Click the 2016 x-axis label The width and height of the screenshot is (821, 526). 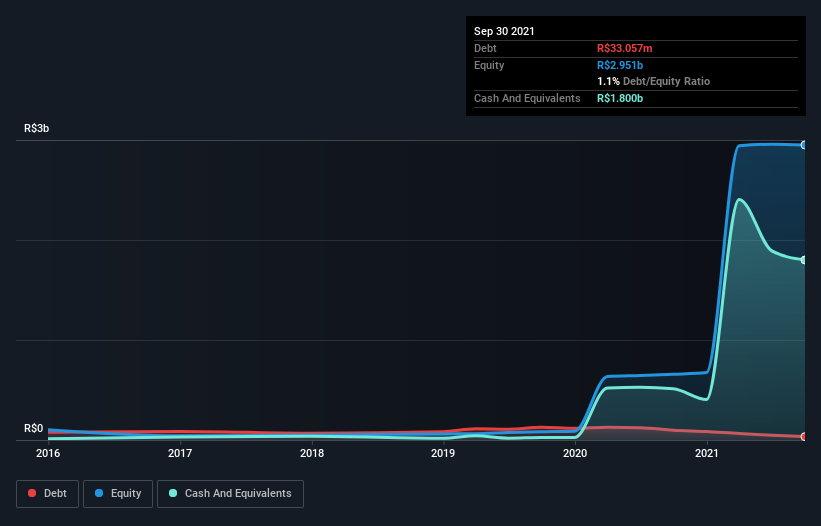coord(48,453)
